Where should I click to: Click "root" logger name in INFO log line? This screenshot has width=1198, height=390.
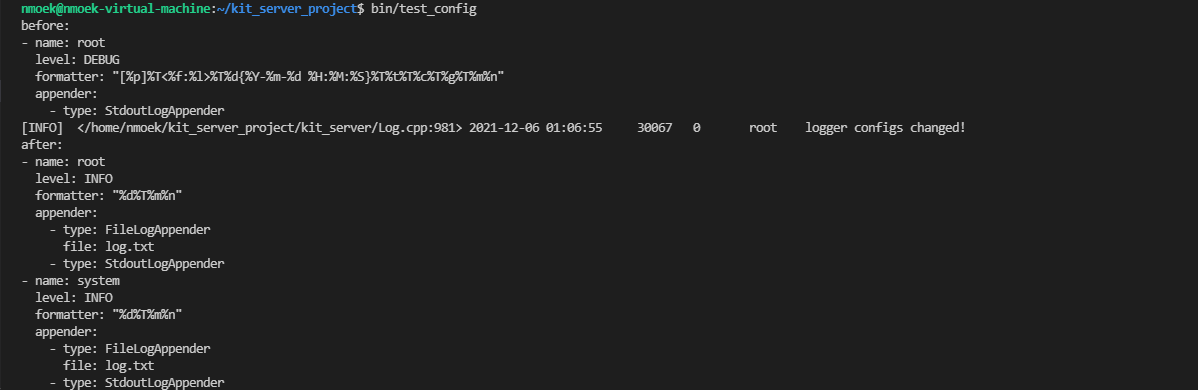click(x=763, y=128)
